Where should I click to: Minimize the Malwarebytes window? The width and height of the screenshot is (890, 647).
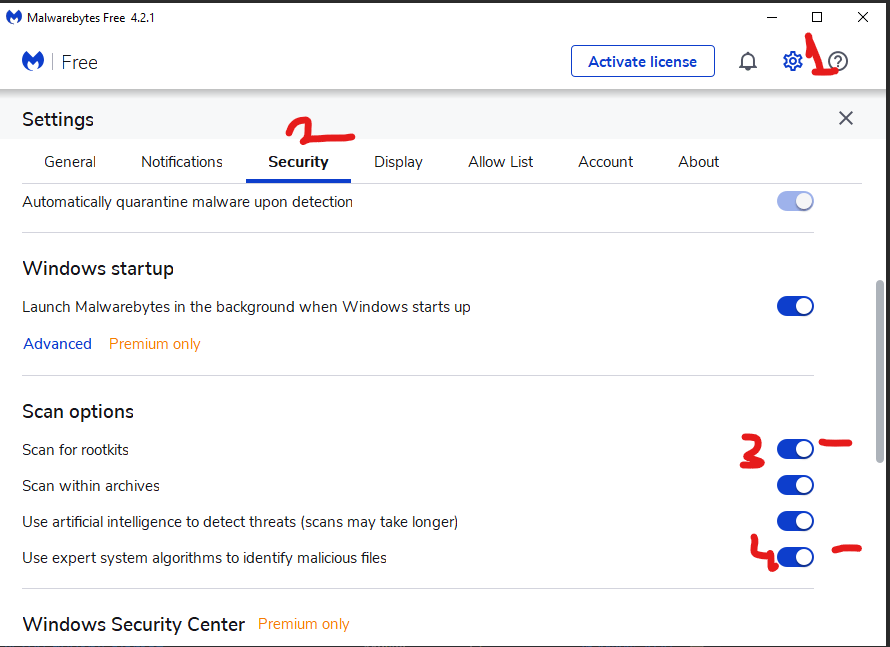point(772,18)
